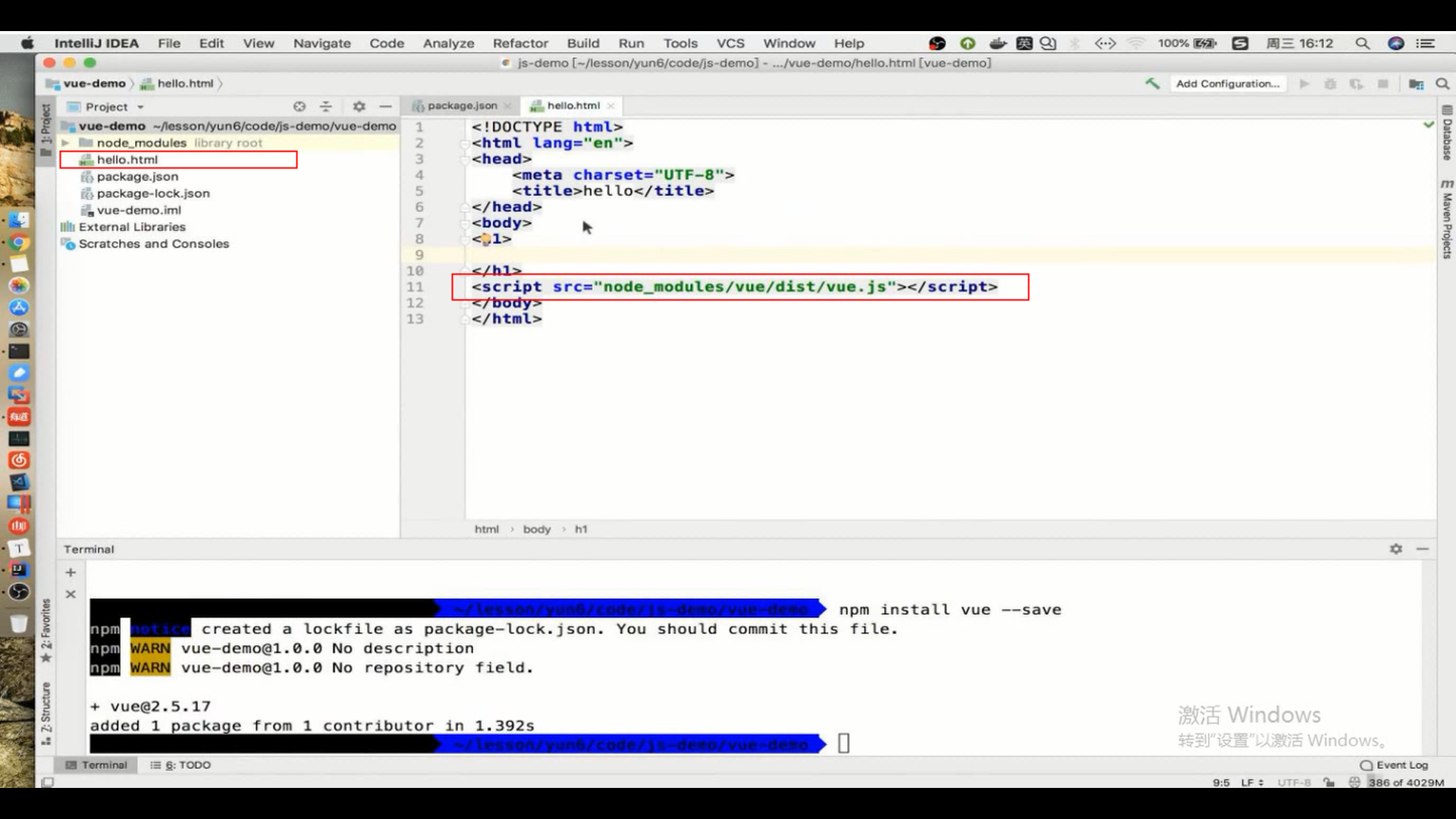Switch to the package.json editor tab

click(x=461, y=105)
